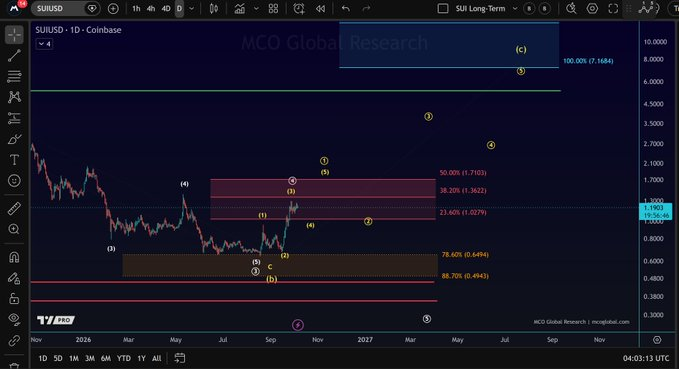Screen dimensions: 679x369
Task: Create a price alert
Action: coord(299,9)
